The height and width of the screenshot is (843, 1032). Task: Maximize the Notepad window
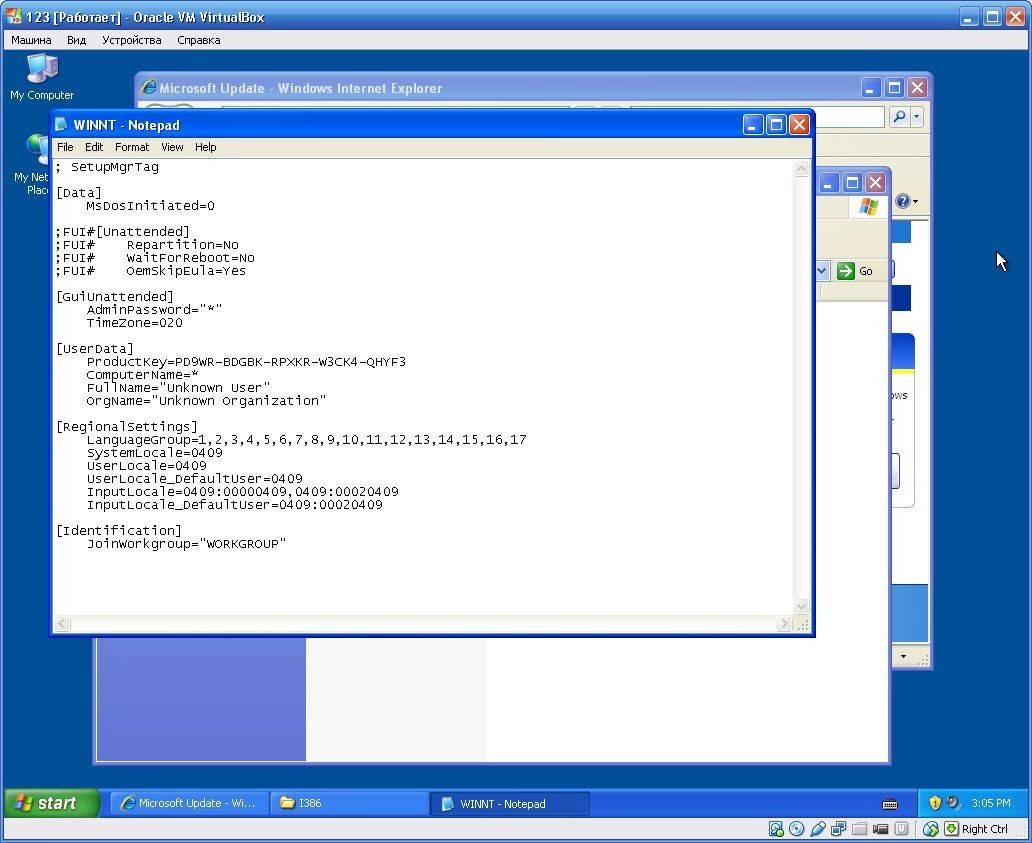[x=776, y=124]
